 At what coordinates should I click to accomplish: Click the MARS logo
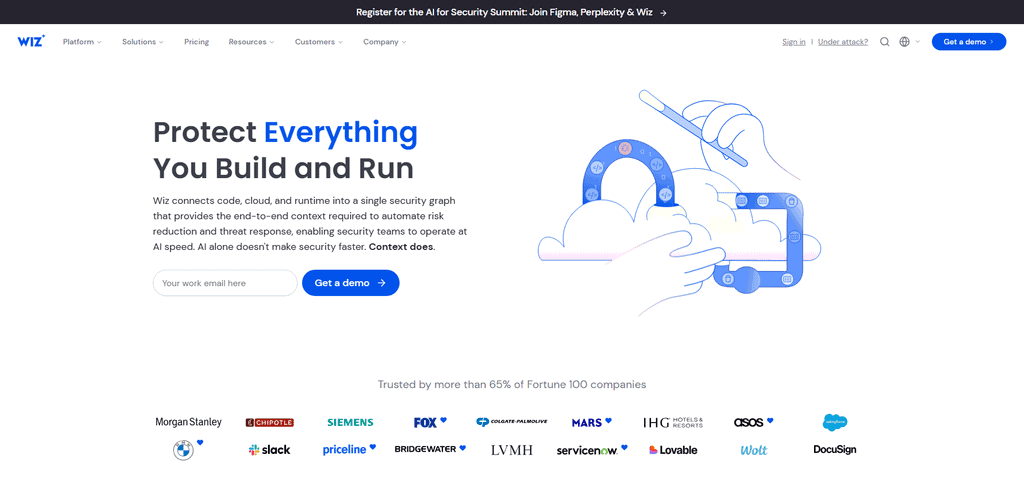coord(586,423)
